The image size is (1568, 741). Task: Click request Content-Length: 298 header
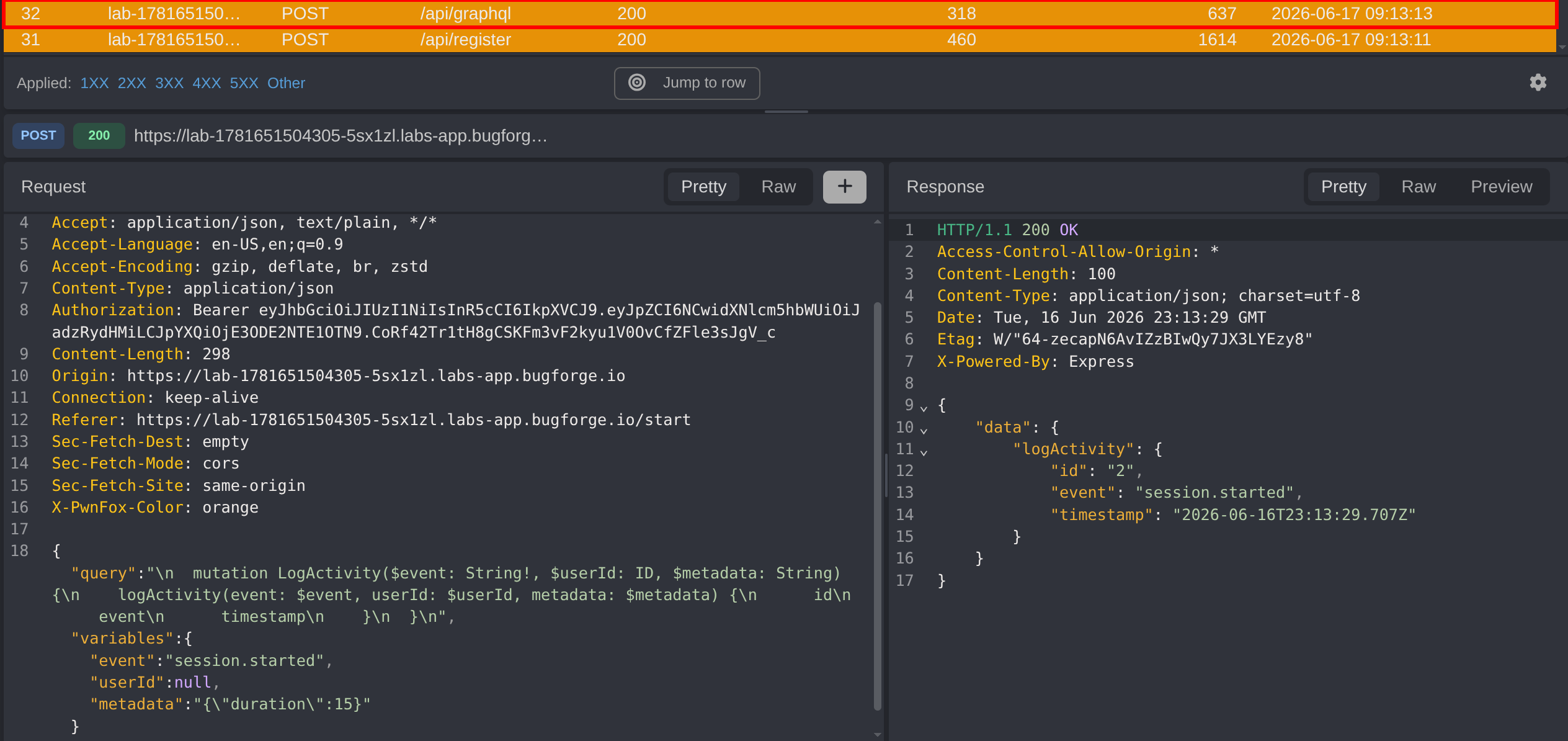coord(141,354)
